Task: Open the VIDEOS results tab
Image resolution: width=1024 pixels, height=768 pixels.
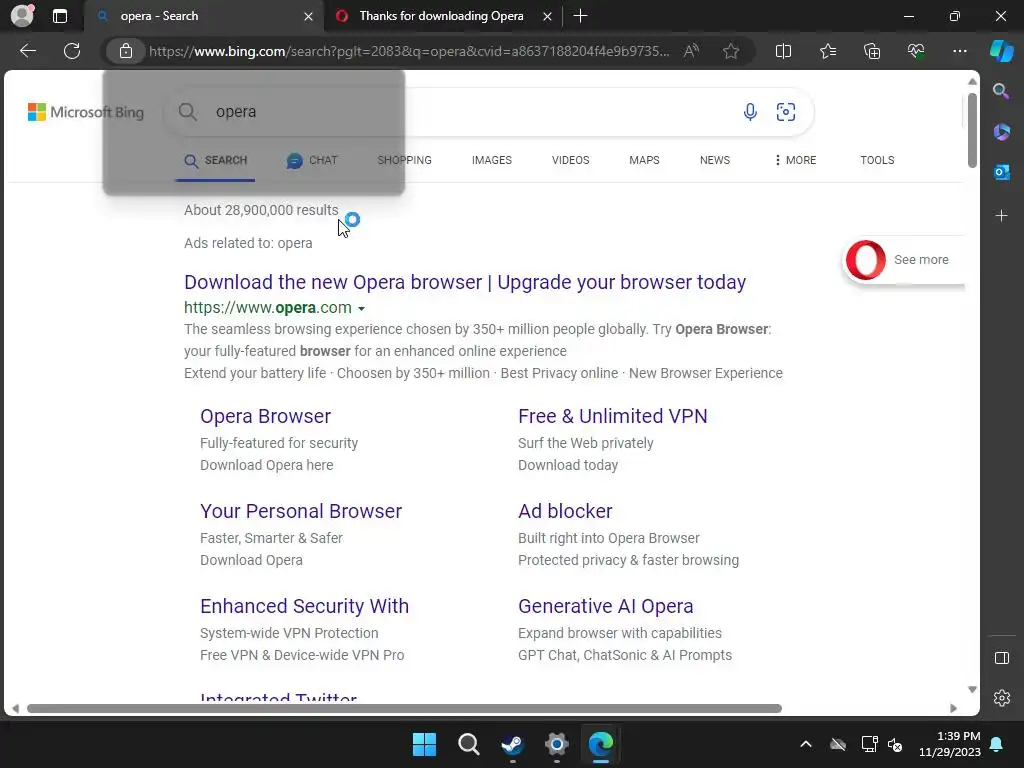Action: pos(570,160)
